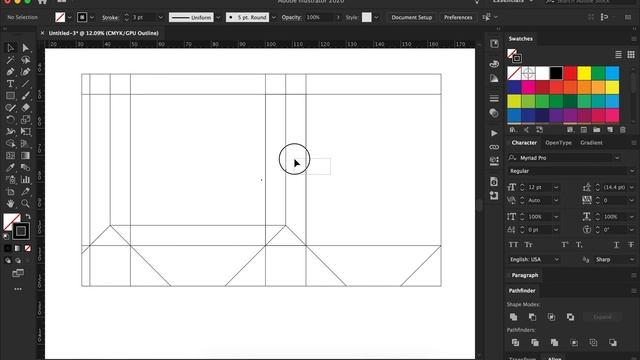The height and width of the screenshot is (360, 640).
Task: Select the Column Graph tool
Action: pos(26,179)
